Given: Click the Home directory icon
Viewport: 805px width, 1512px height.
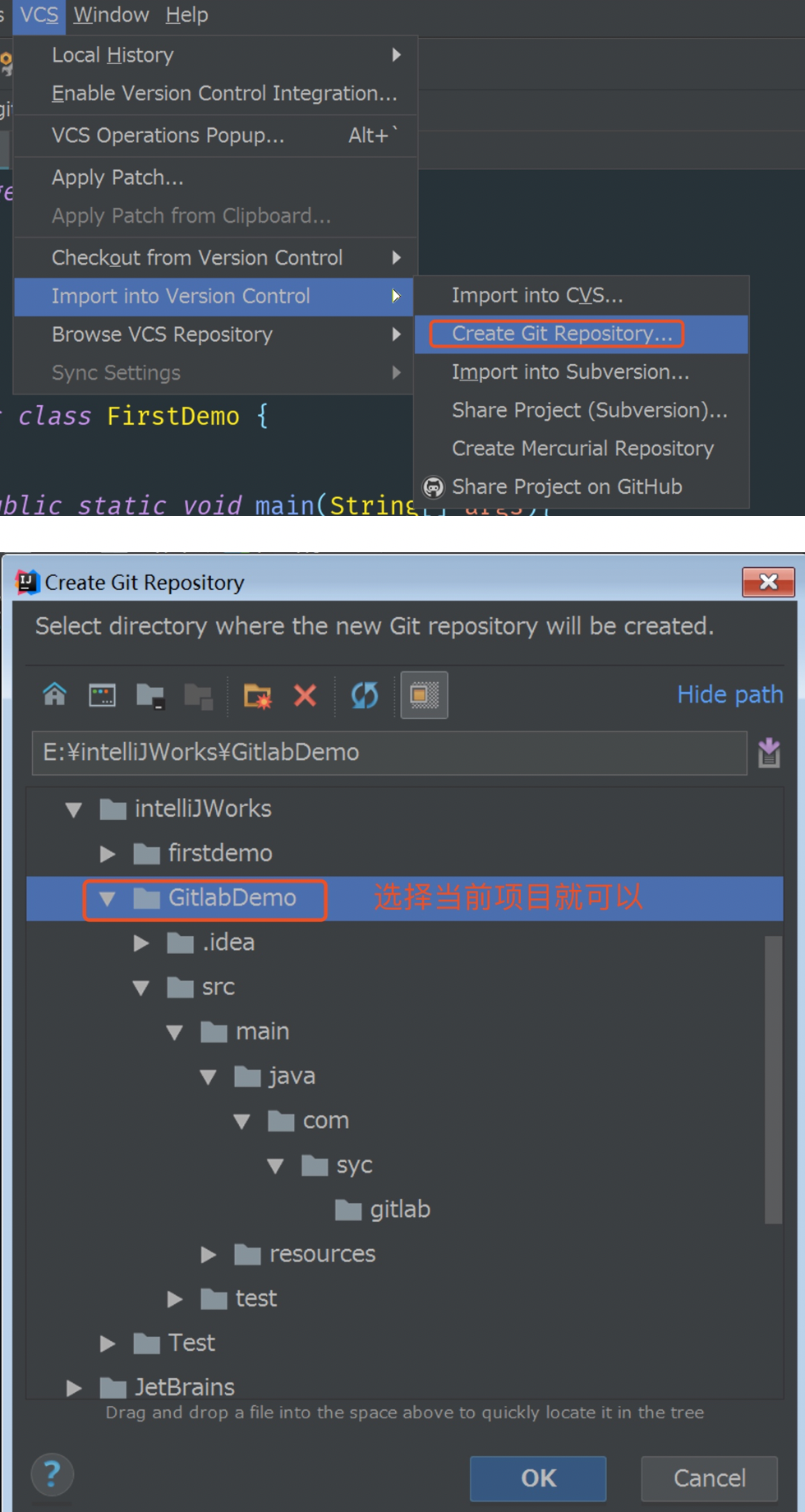Looking at the screenshot, I should click(x=55, y=695).
